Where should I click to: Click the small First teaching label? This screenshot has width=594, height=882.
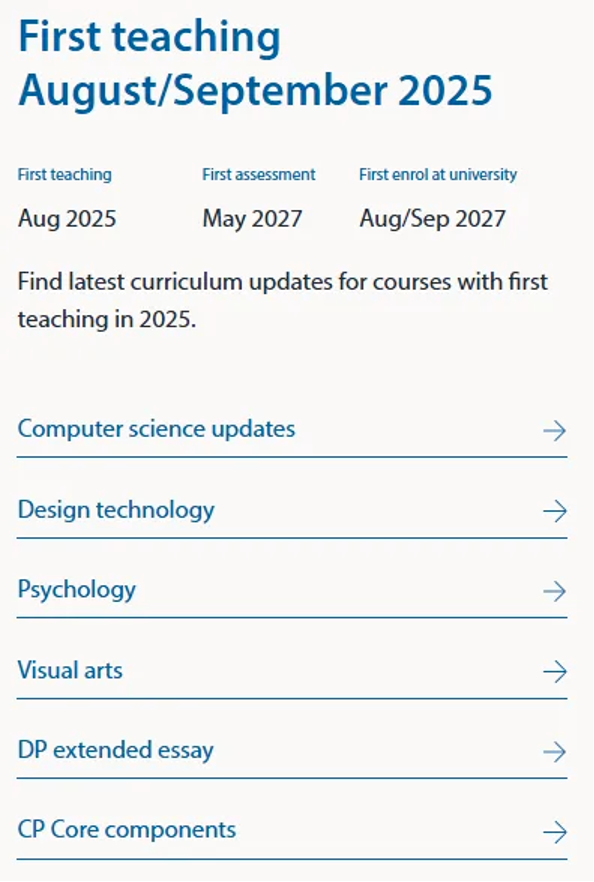(65, 174)
